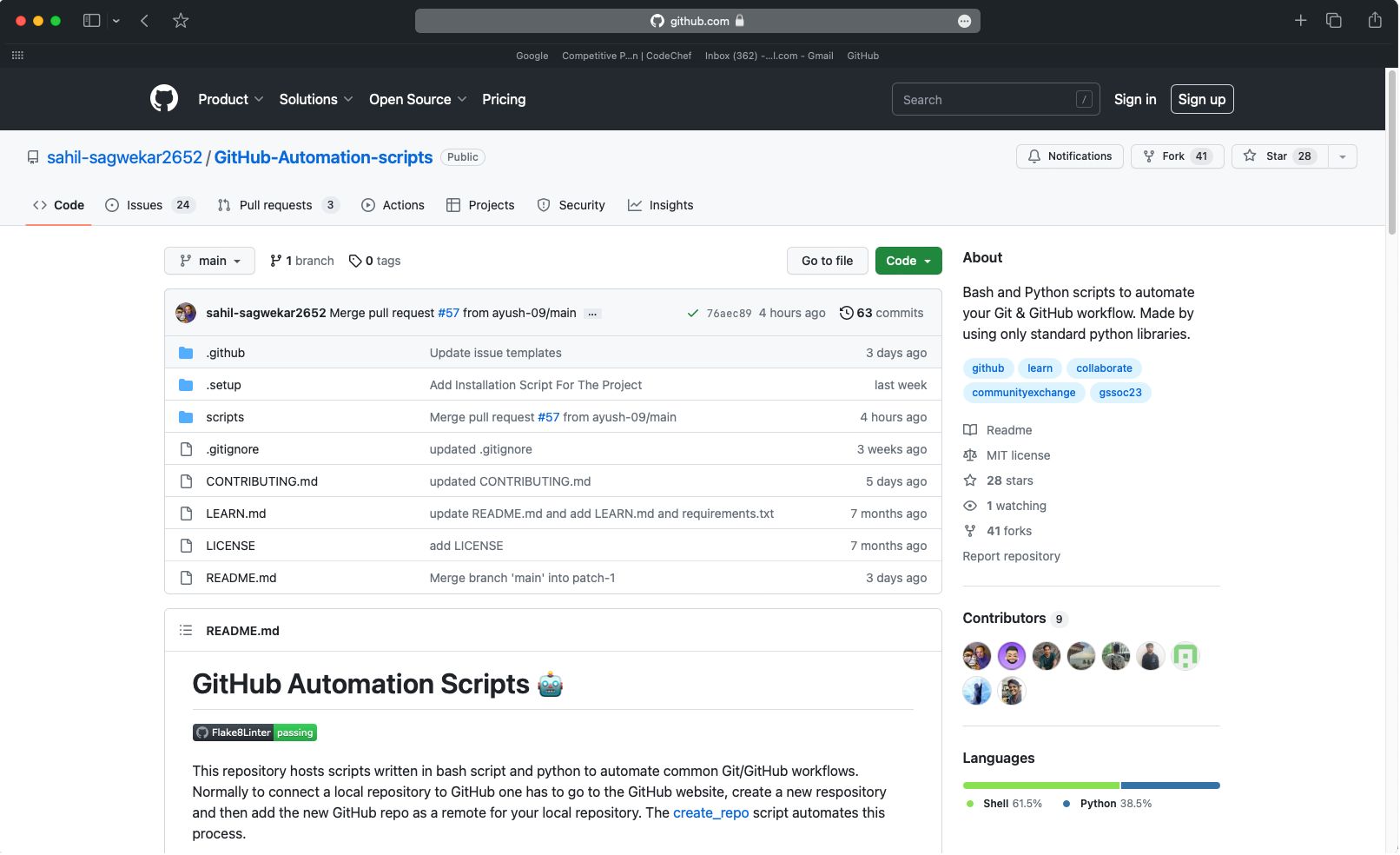Open the main branch selector
The width and height of the screenshot is (1400, 855).
pos(210,261)
